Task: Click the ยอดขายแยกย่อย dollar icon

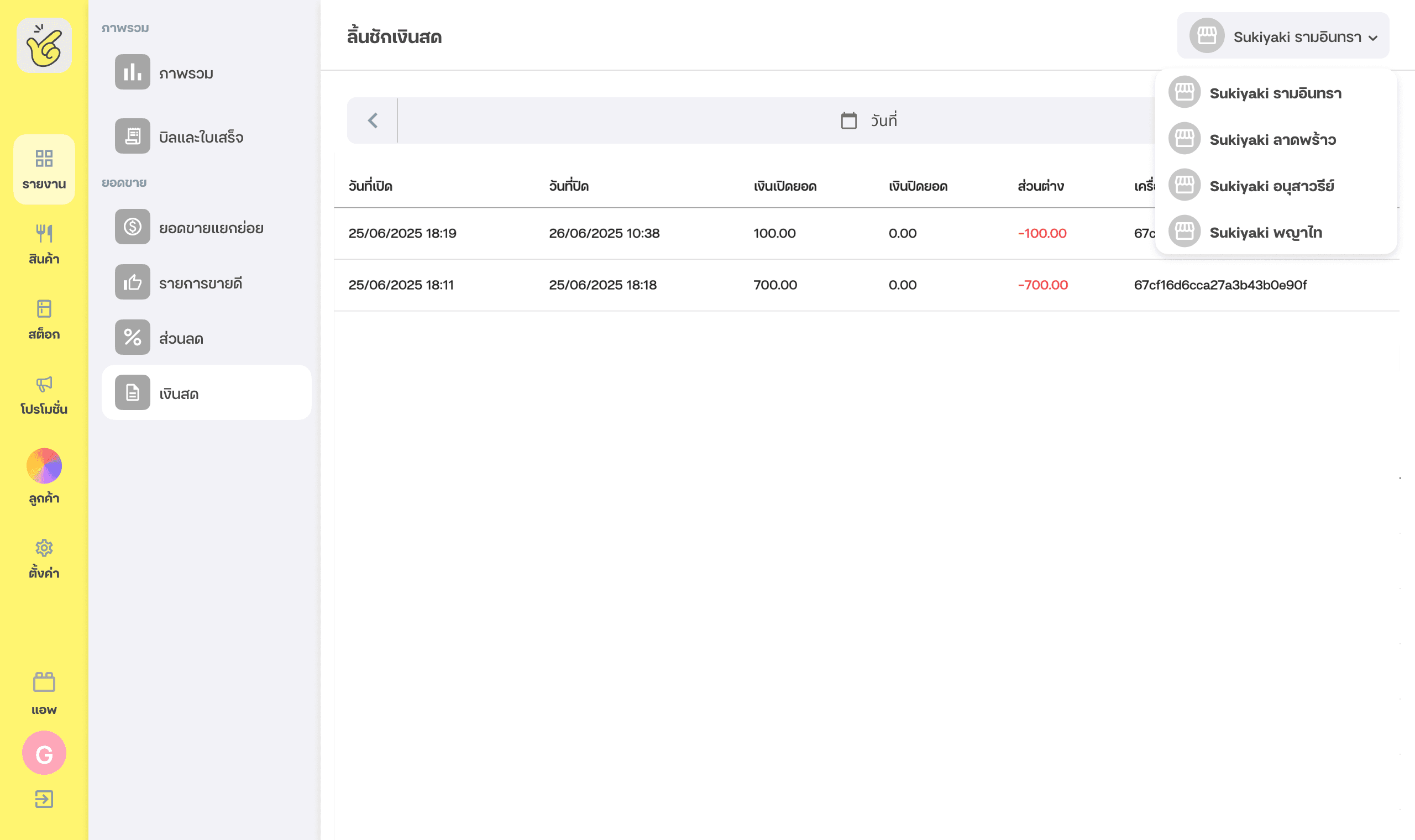Action: pos(133,227)
